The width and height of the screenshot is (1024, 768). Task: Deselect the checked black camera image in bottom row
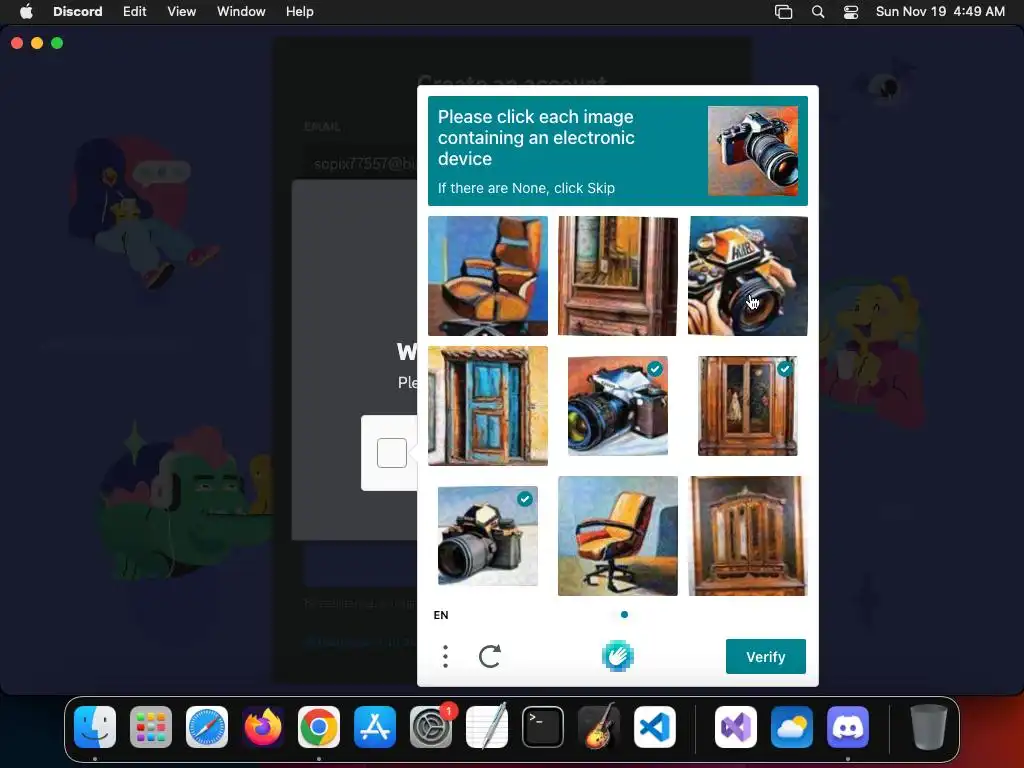(x=488, y=536)
